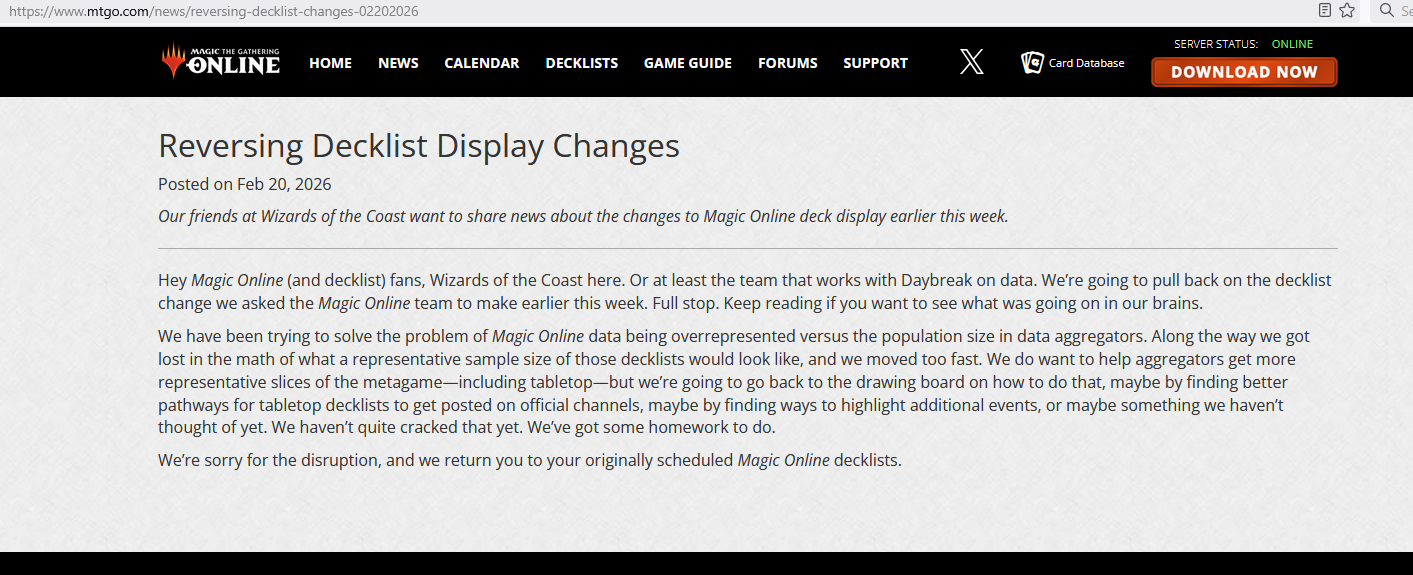Click the Reversing Decklist Display Changes heading
Screen dimensions: 1413x575
(419, 146)
